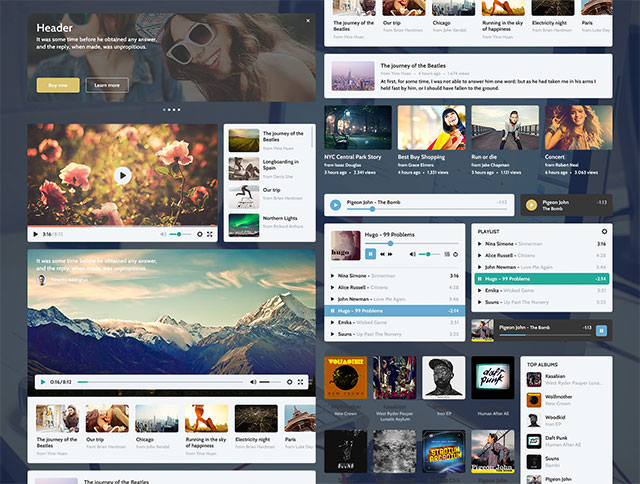
Task: Mute the Hugo player speaker icon
Action: click(x=412, y=254)
